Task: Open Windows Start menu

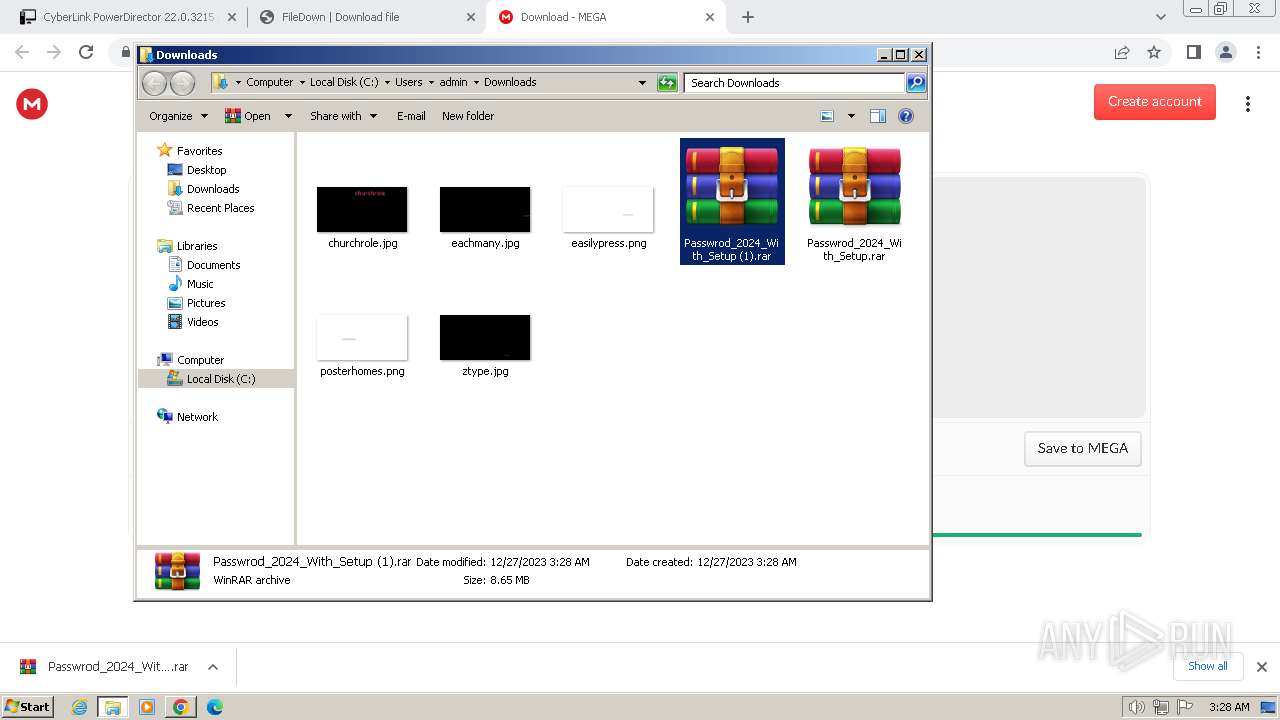Action: pos(27,706)
